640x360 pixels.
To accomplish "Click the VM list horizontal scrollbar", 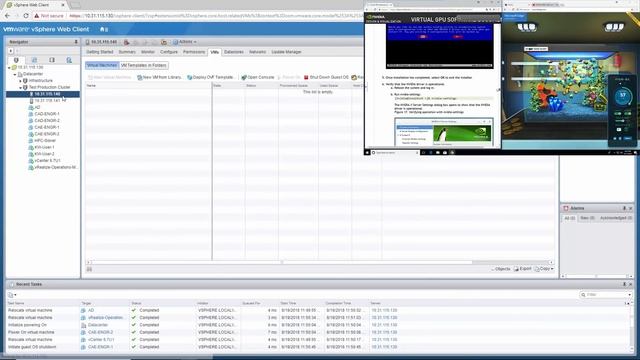I will point(282,262).
